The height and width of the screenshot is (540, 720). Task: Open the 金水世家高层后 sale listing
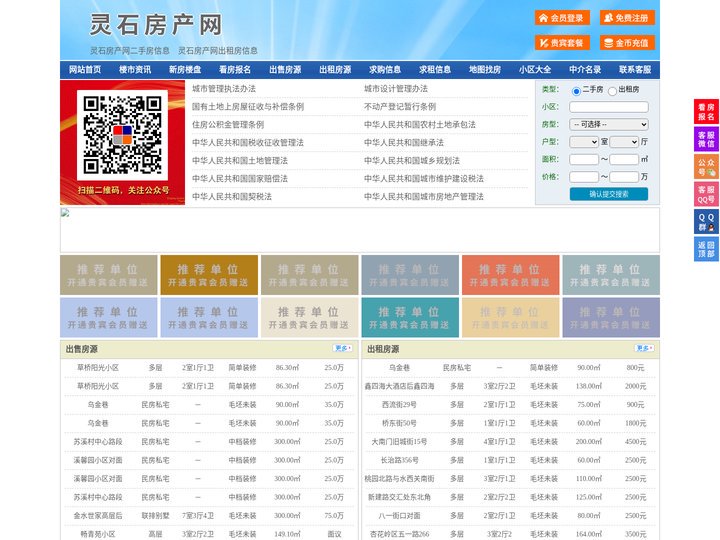point(98,516)
